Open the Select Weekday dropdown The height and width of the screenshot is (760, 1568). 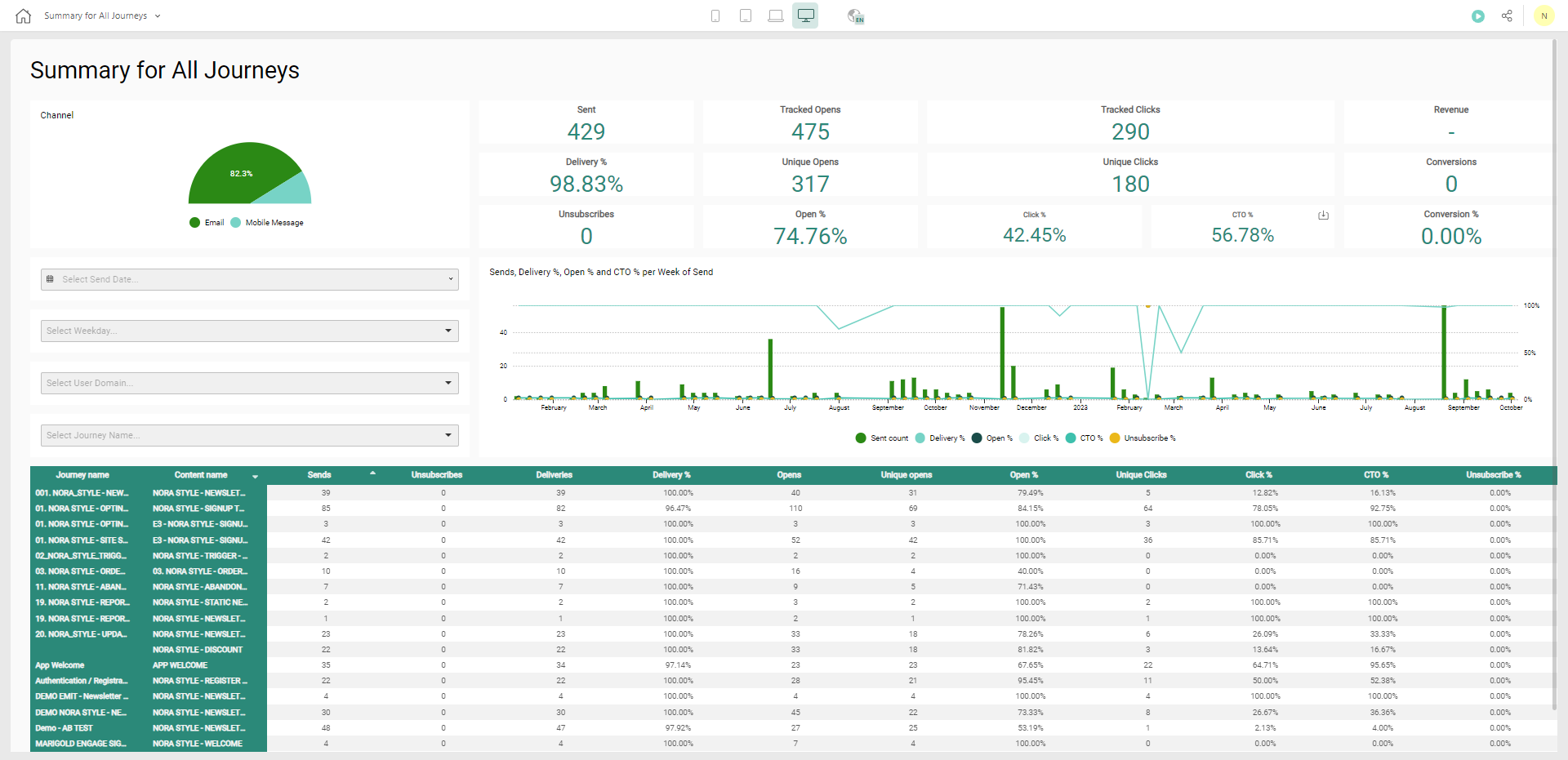pos(250,331)
